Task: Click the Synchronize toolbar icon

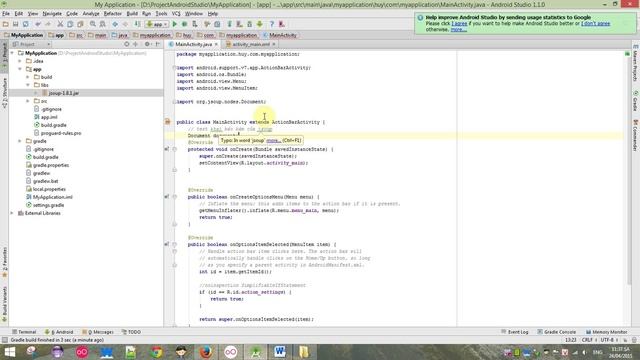Action: [25, 24]
